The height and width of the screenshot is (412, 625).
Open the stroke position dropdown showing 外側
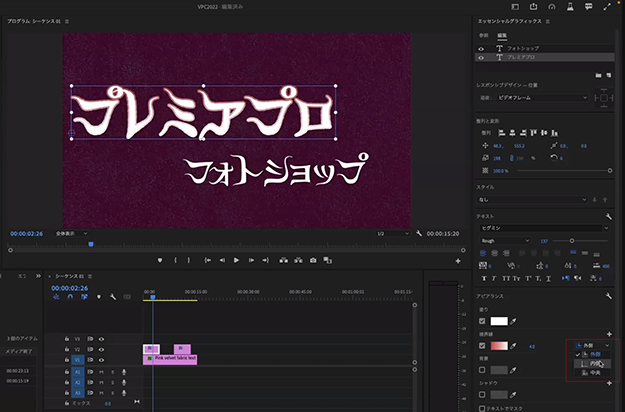pyautogui.click(x=592, y=345)
